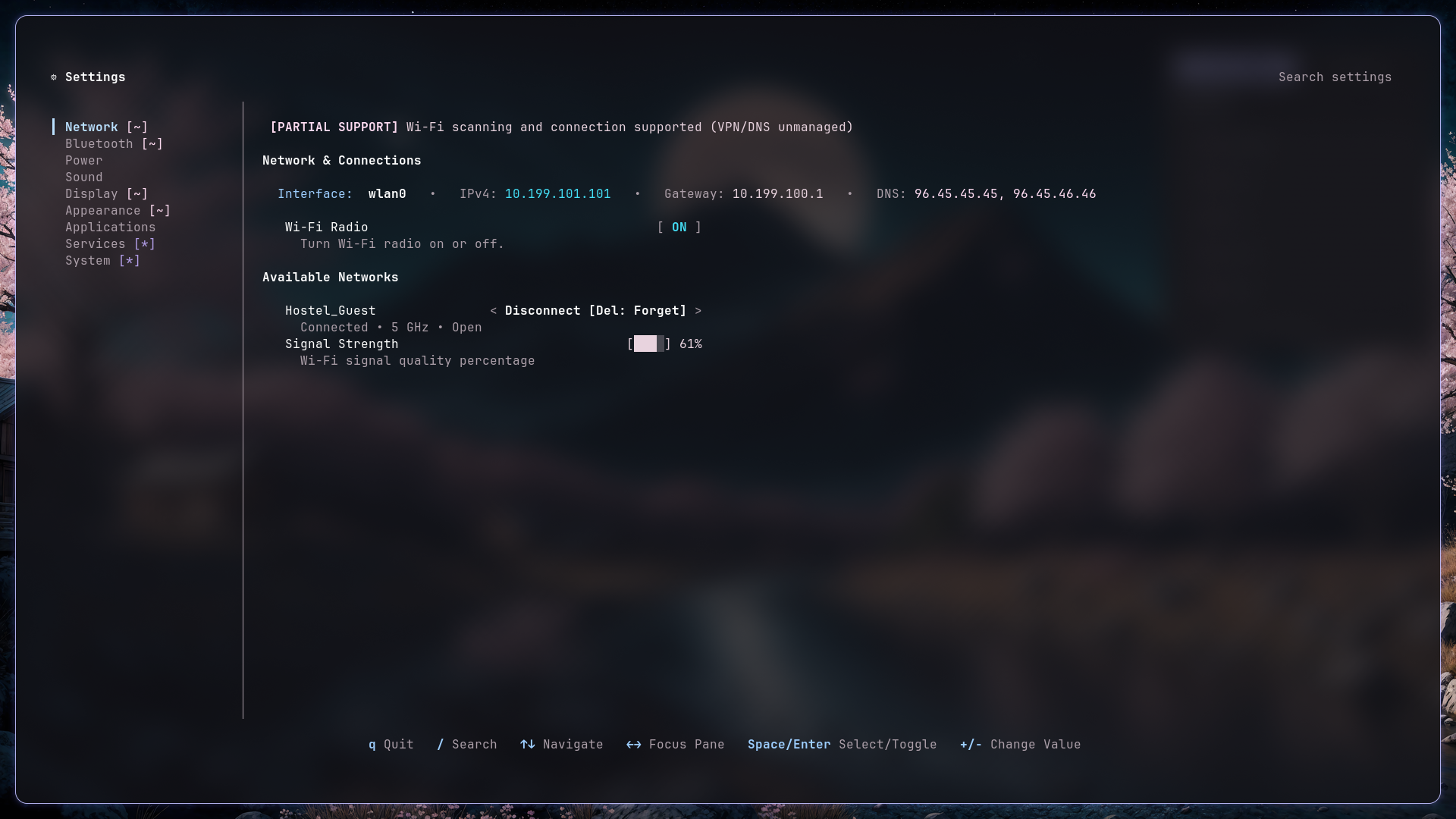The image size is (1456, 819).
Task: Click the +/- Change Value hint
Action: 1020,745
